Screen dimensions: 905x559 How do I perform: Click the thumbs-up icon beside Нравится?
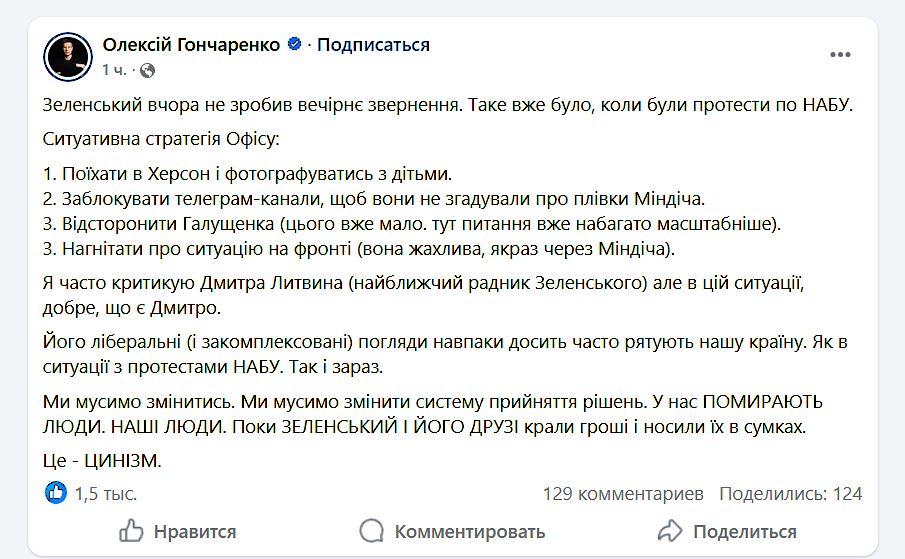[131, 531]
